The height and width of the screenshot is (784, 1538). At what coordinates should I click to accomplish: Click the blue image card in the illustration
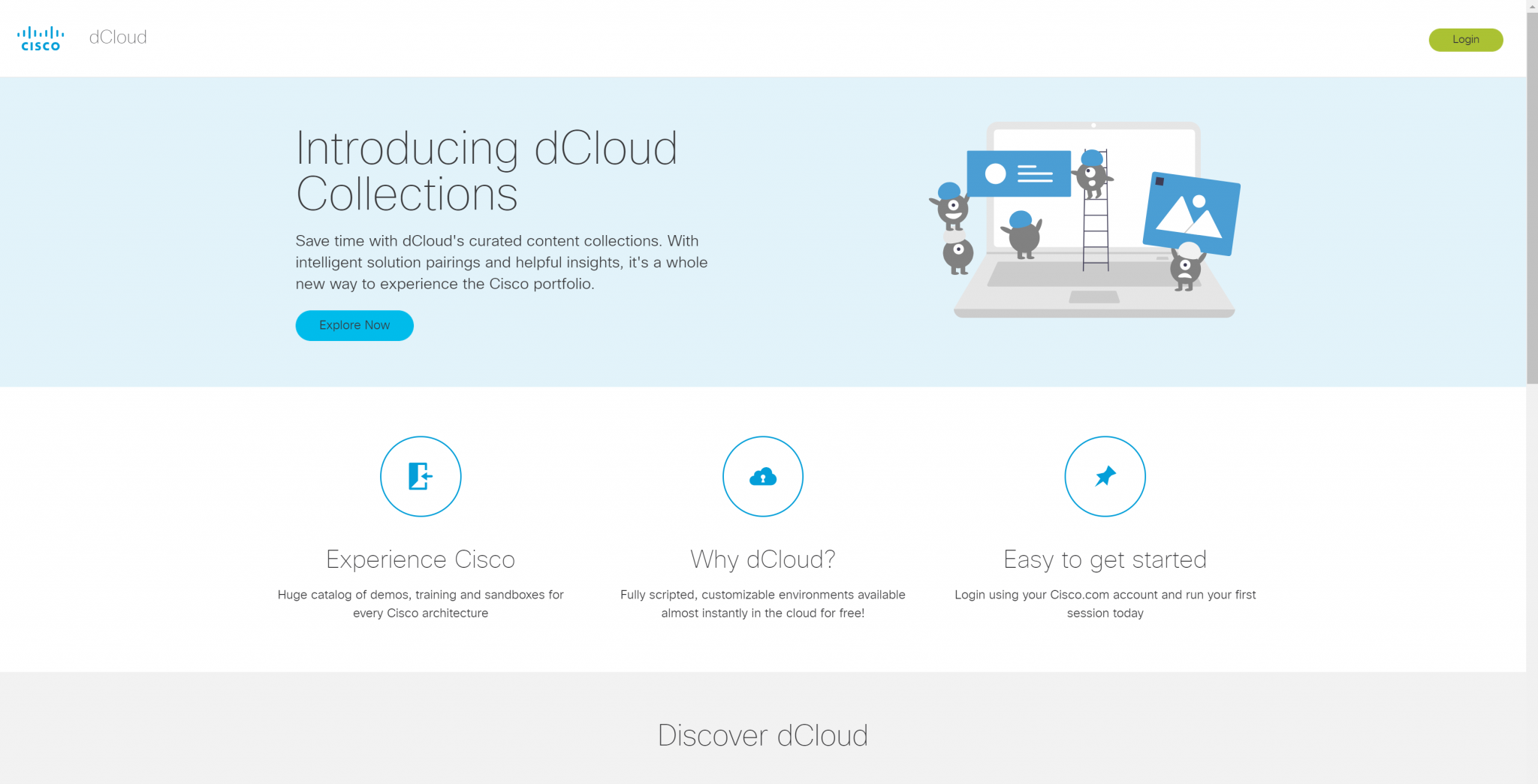pos(1193,216)
